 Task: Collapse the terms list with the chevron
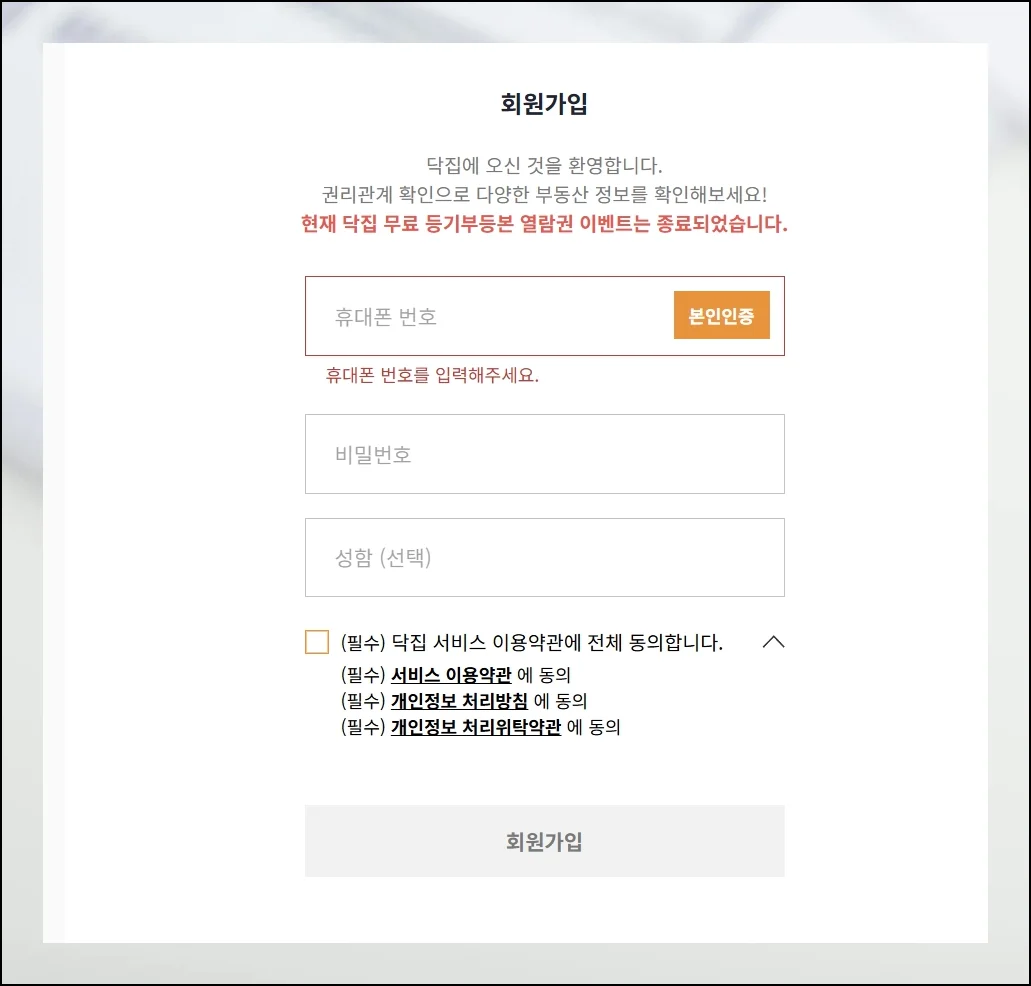click(x=773, y=642)
